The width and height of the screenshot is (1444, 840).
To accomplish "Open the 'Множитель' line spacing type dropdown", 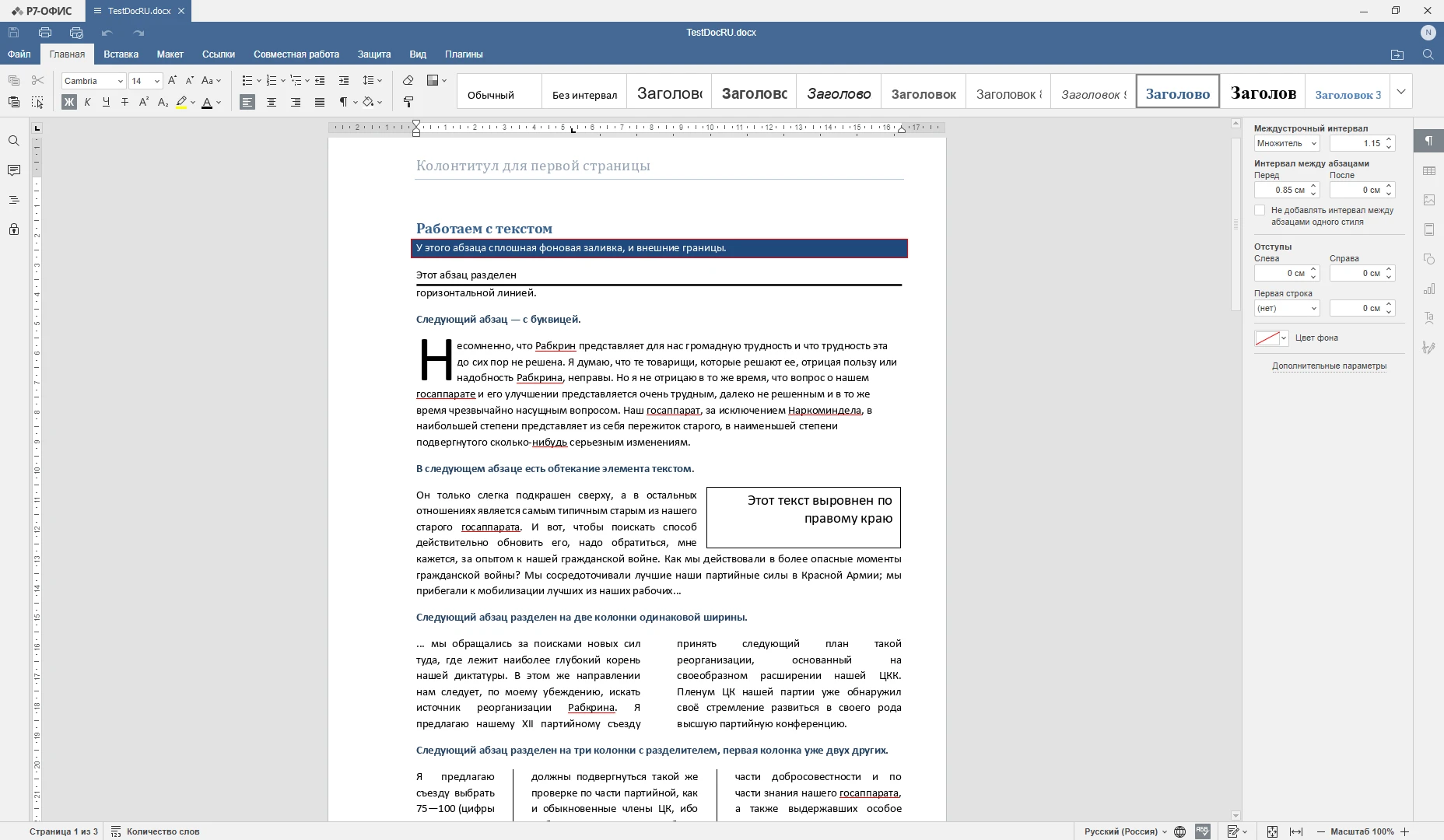I will tap(1287, 143).
